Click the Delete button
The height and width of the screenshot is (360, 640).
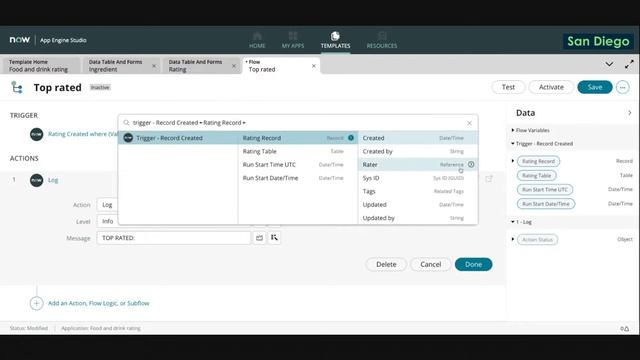(x=386, y=264)
